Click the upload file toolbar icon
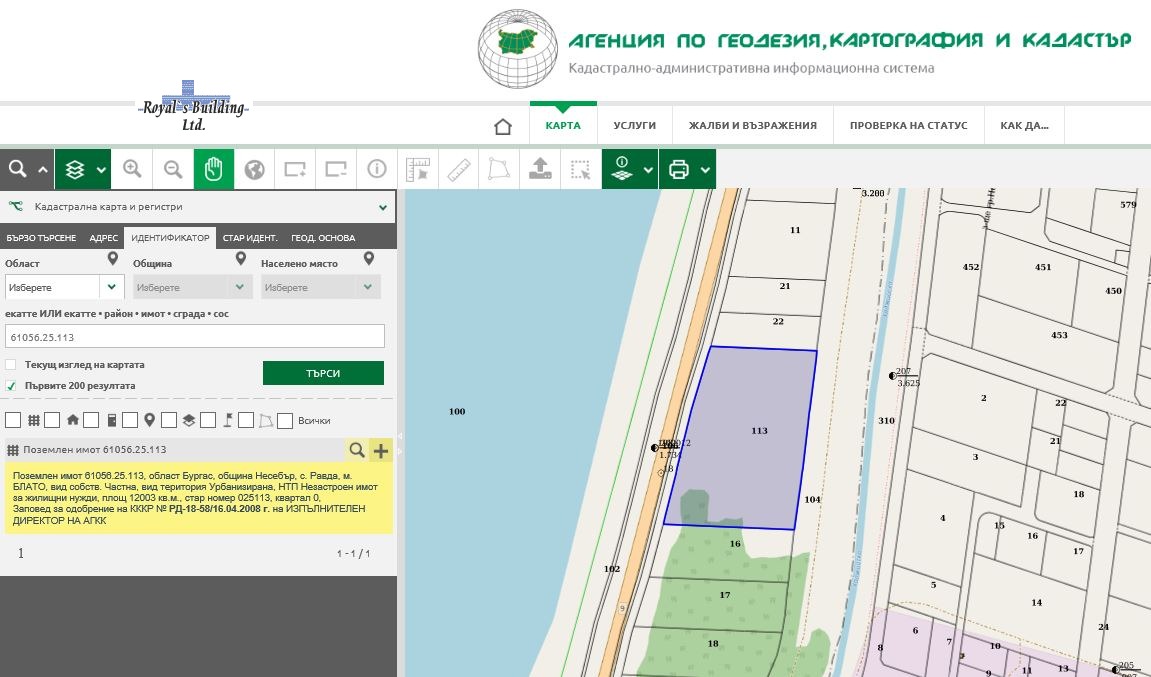Image resolution: width=1151 pixels, height=677 pixels. pos(540,170)
